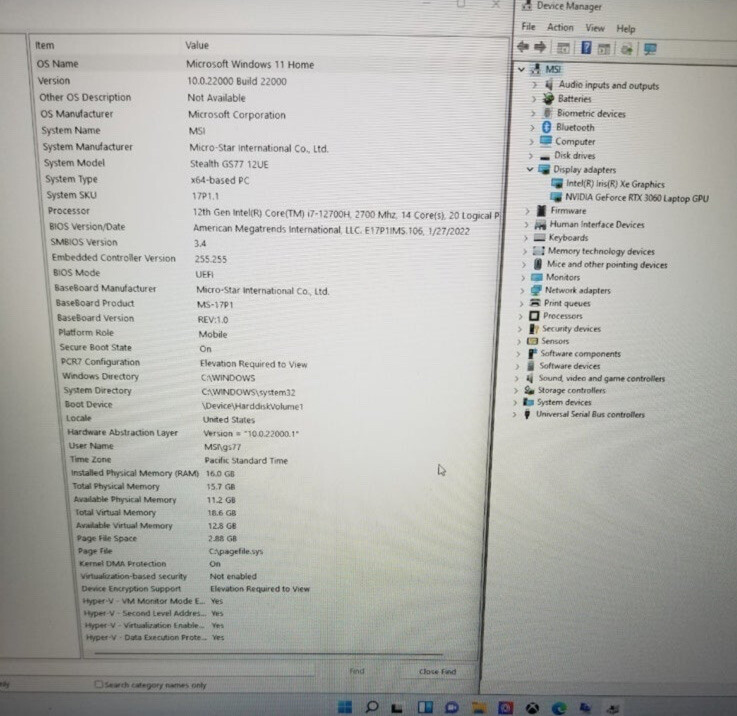
Task: Select the OS Name row
Action: click(270, 64)
